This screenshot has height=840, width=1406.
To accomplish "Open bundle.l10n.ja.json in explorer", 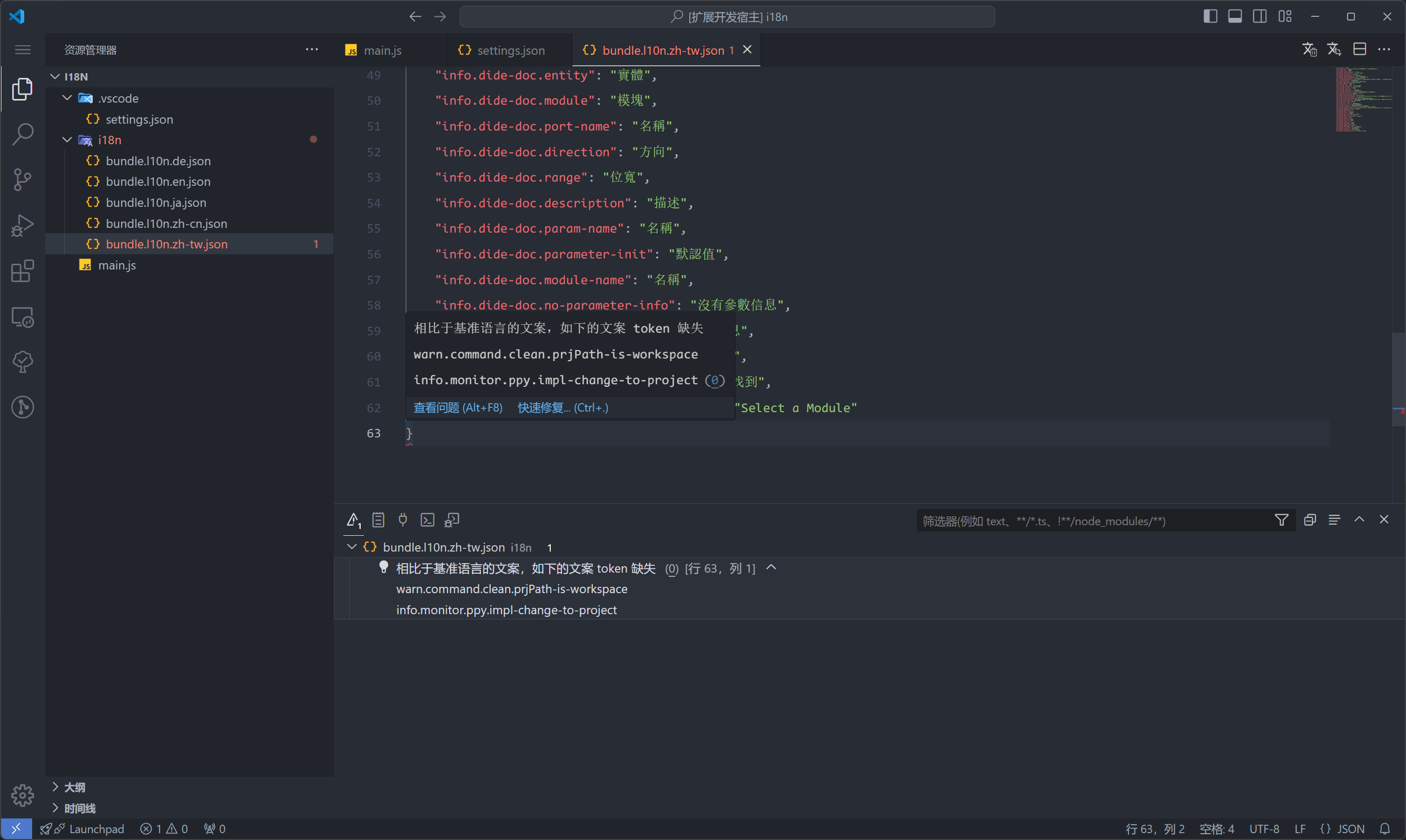I will point(190,203).
